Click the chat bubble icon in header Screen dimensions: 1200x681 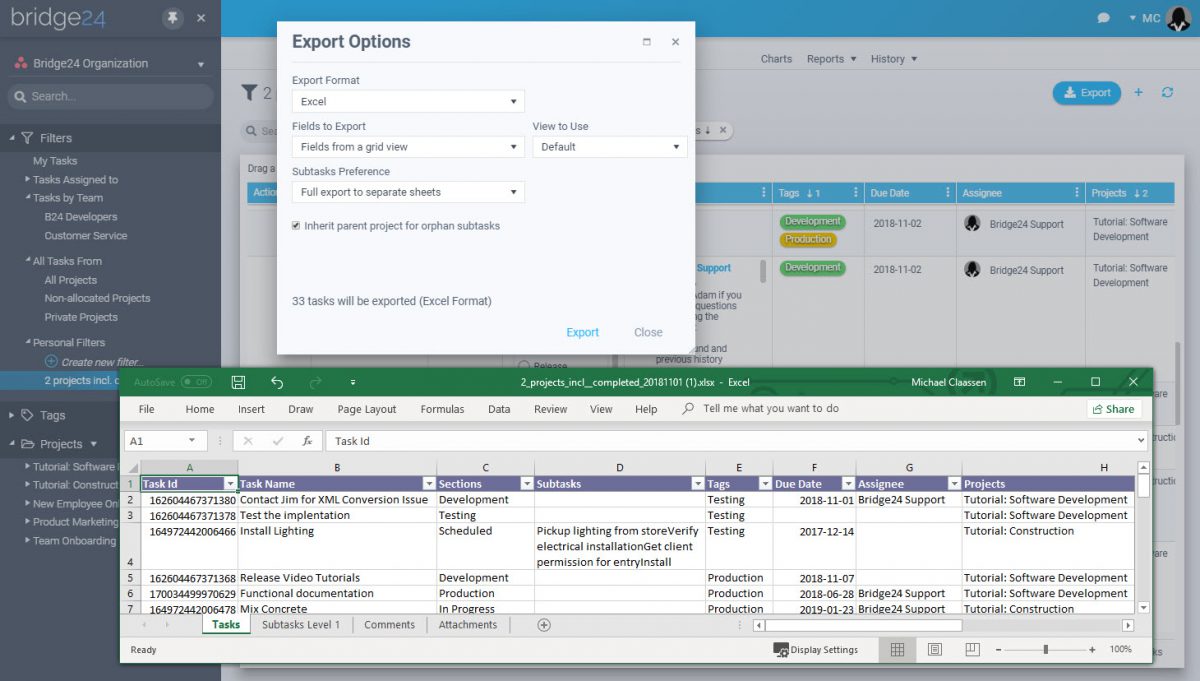click(x=1104, y=18)
